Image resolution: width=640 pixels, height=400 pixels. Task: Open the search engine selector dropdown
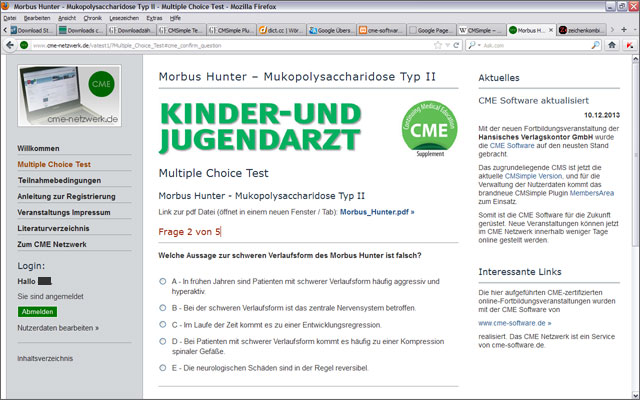tap(474, 45)
